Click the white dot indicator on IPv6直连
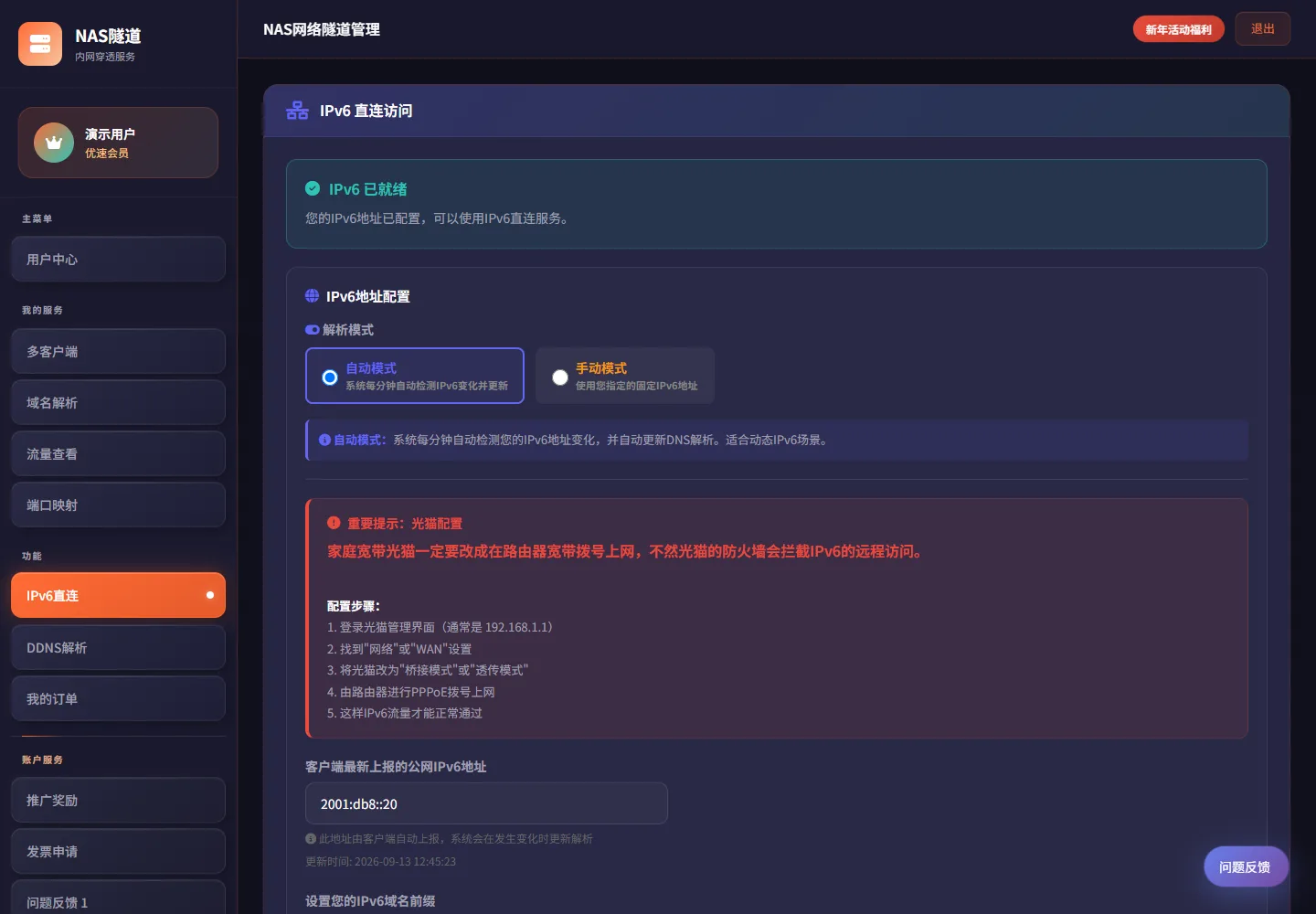Screen dimensions: 1316x914 tap(210, 595)
